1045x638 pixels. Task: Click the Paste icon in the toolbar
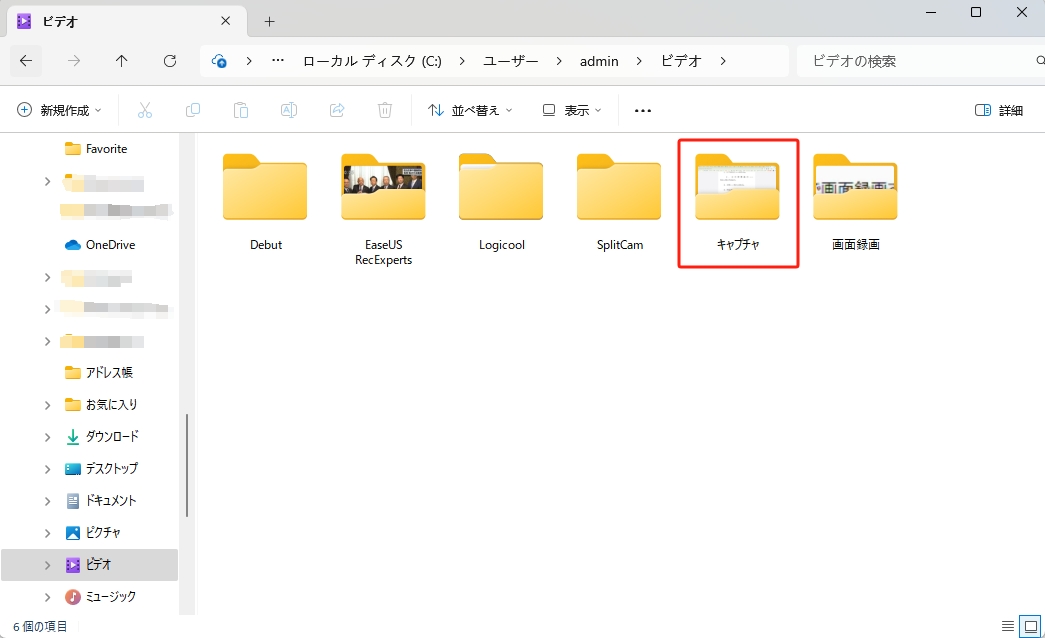(240, 110)
